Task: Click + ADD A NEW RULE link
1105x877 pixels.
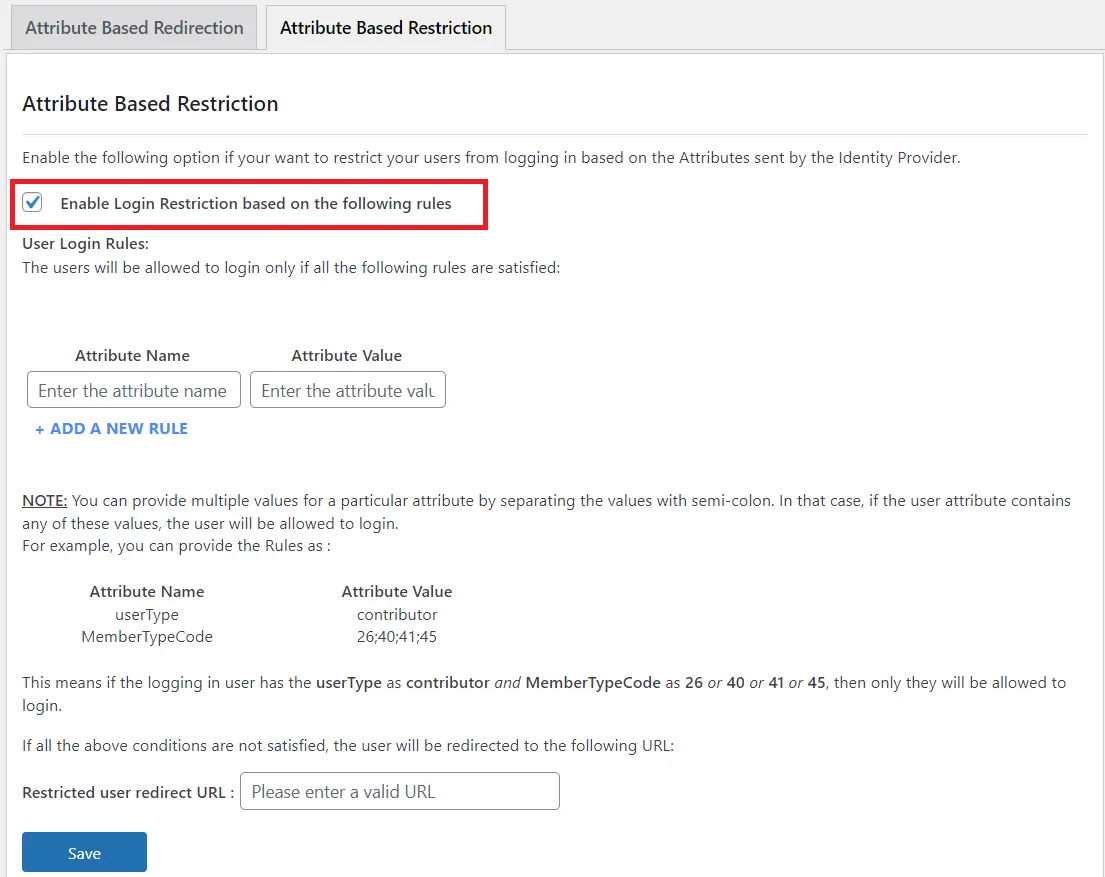Action: click(111, 429)
